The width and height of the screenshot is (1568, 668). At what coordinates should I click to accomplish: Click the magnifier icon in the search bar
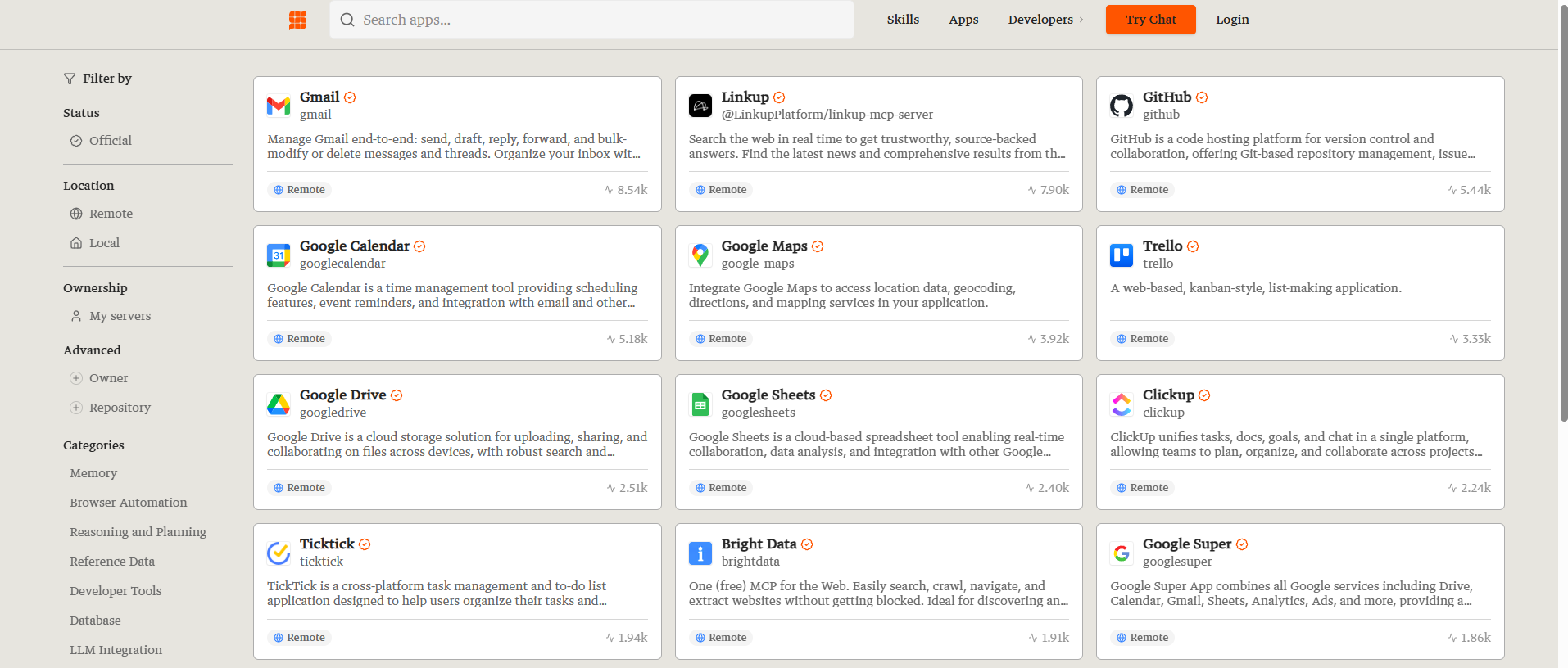(347, 20)
